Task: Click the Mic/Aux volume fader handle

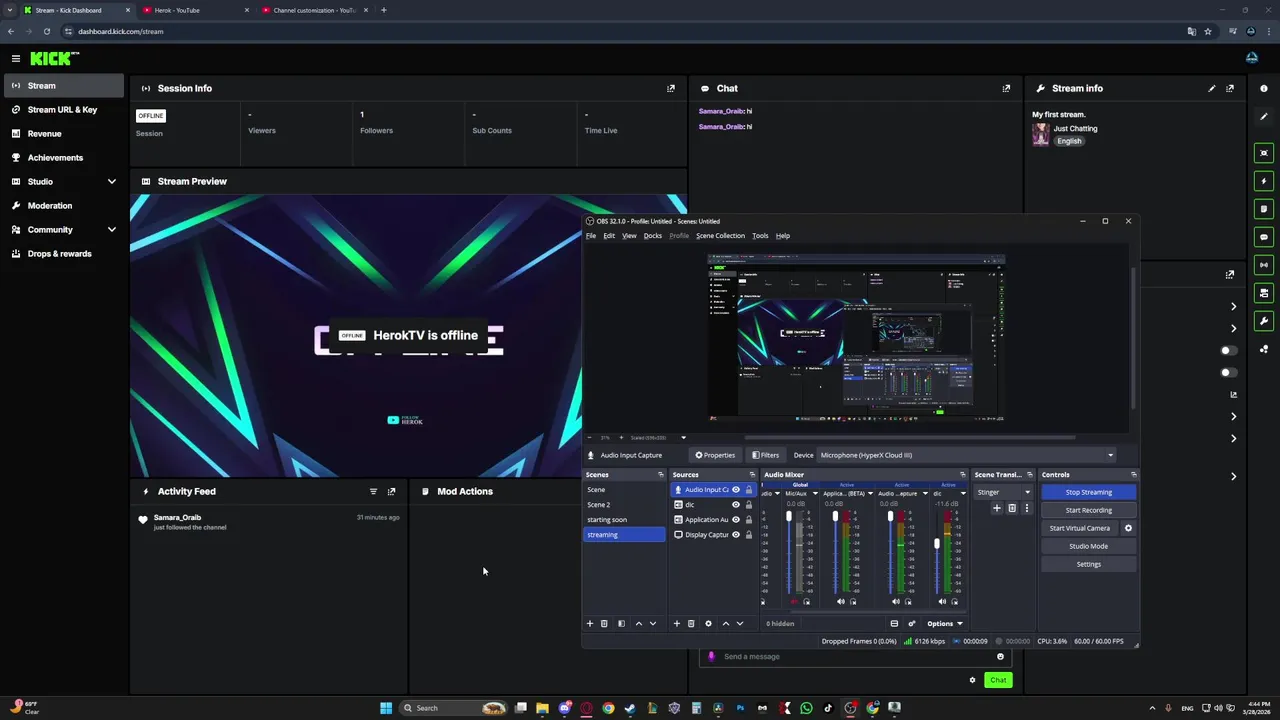Action: coord(789,516)
